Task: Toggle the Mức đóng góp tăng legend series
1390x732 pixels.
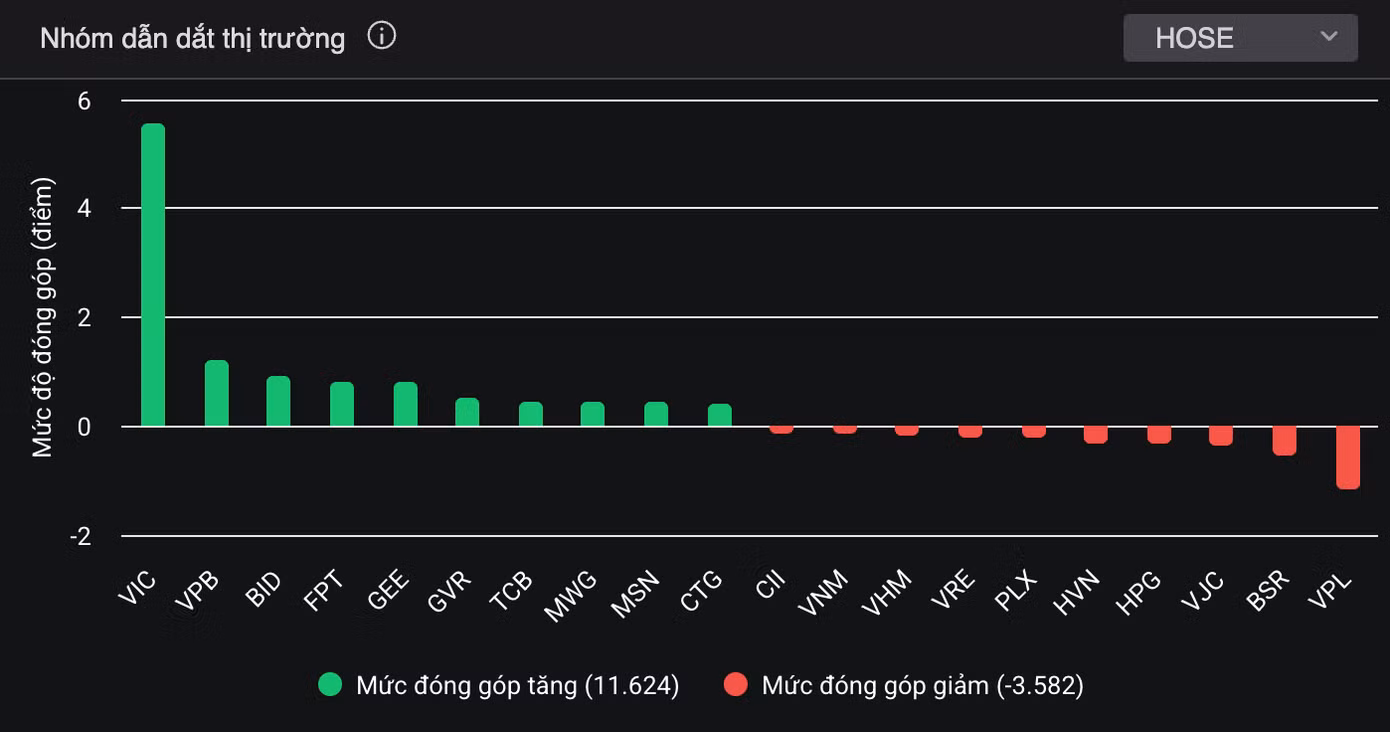Action: click(x=499, y=685)
